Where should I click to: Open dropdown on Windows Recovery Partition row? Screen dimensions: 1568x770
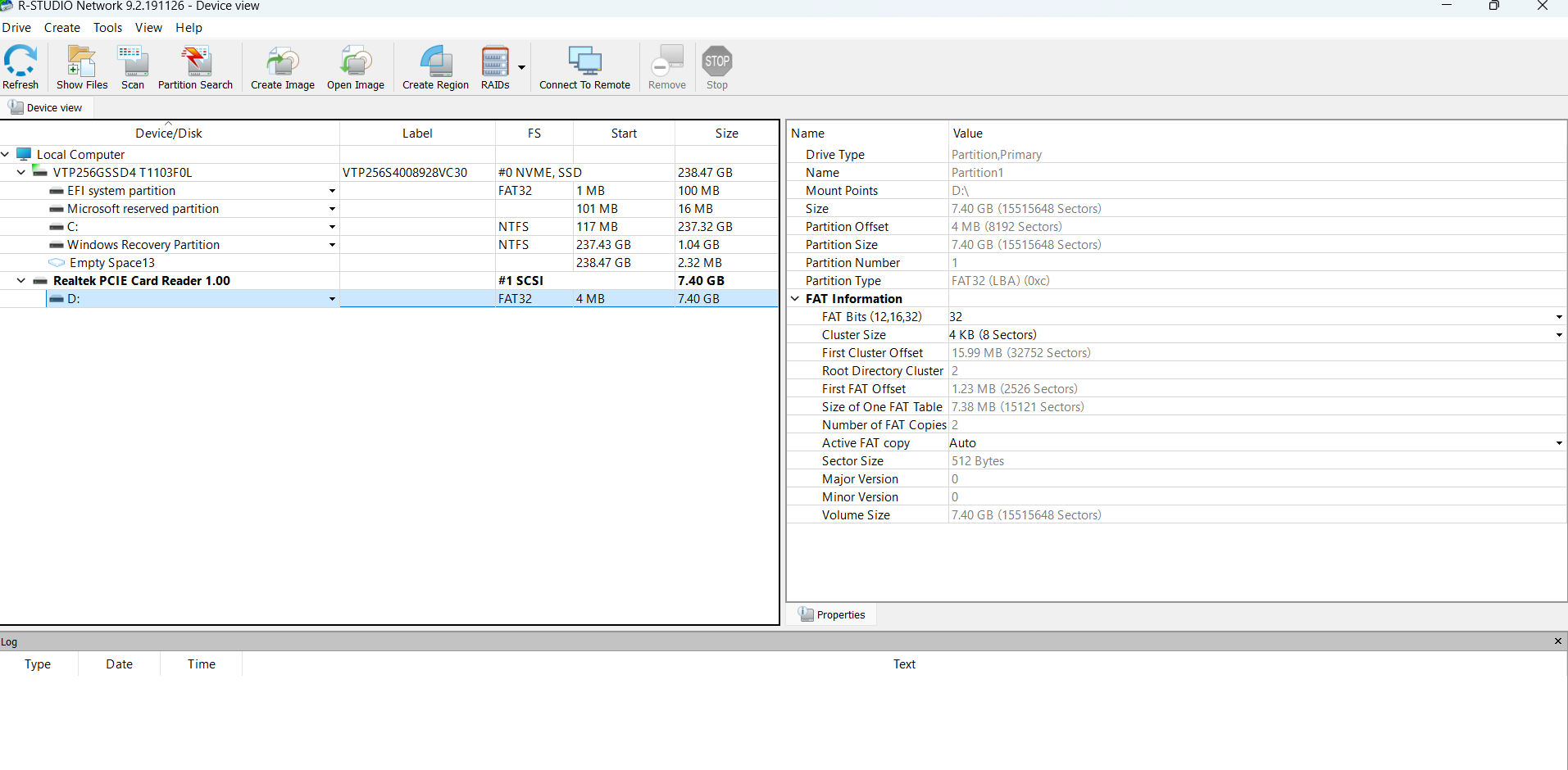[x=332, y=245]
